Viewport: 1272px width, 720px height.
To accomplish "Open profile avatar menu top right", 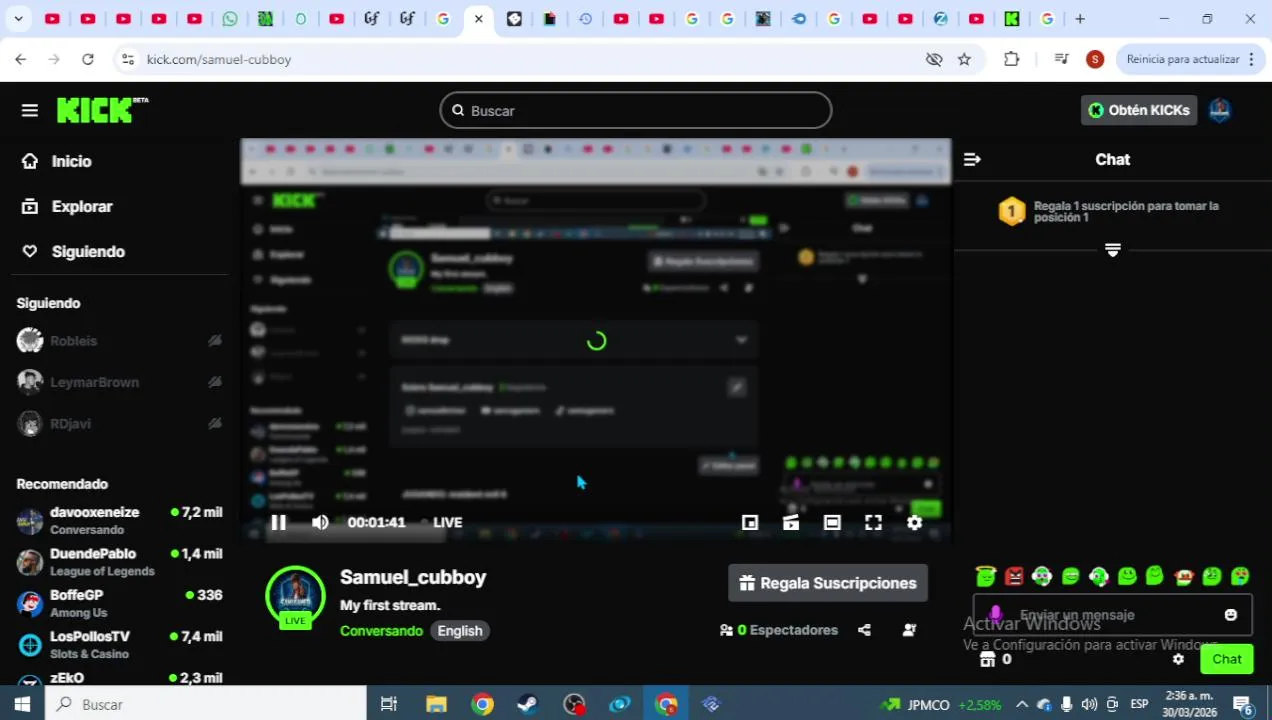I will pyautogui.click(x=1219, y=110).
